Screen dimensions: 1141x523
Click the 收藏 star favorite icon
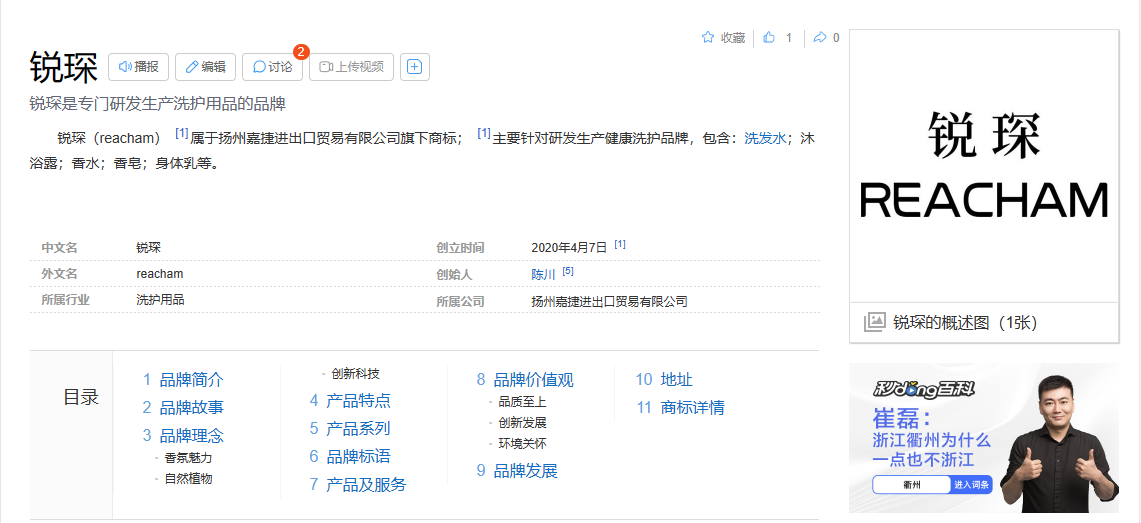tap(707, 37)
